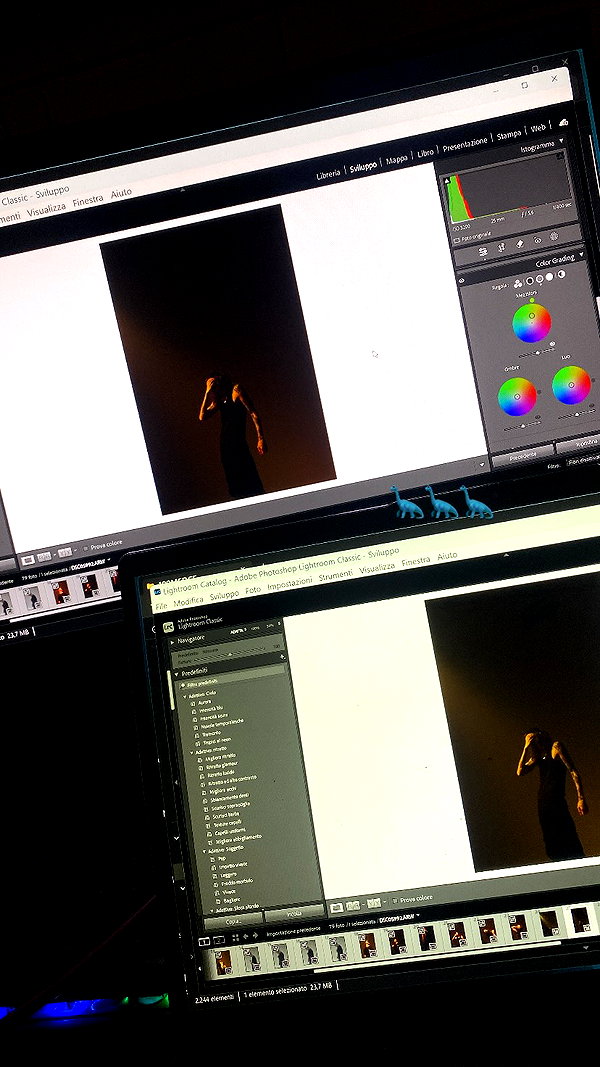Click the Copia button on laptop
The width and height of the screenshot is (600, 1067).
pos(233,920)
